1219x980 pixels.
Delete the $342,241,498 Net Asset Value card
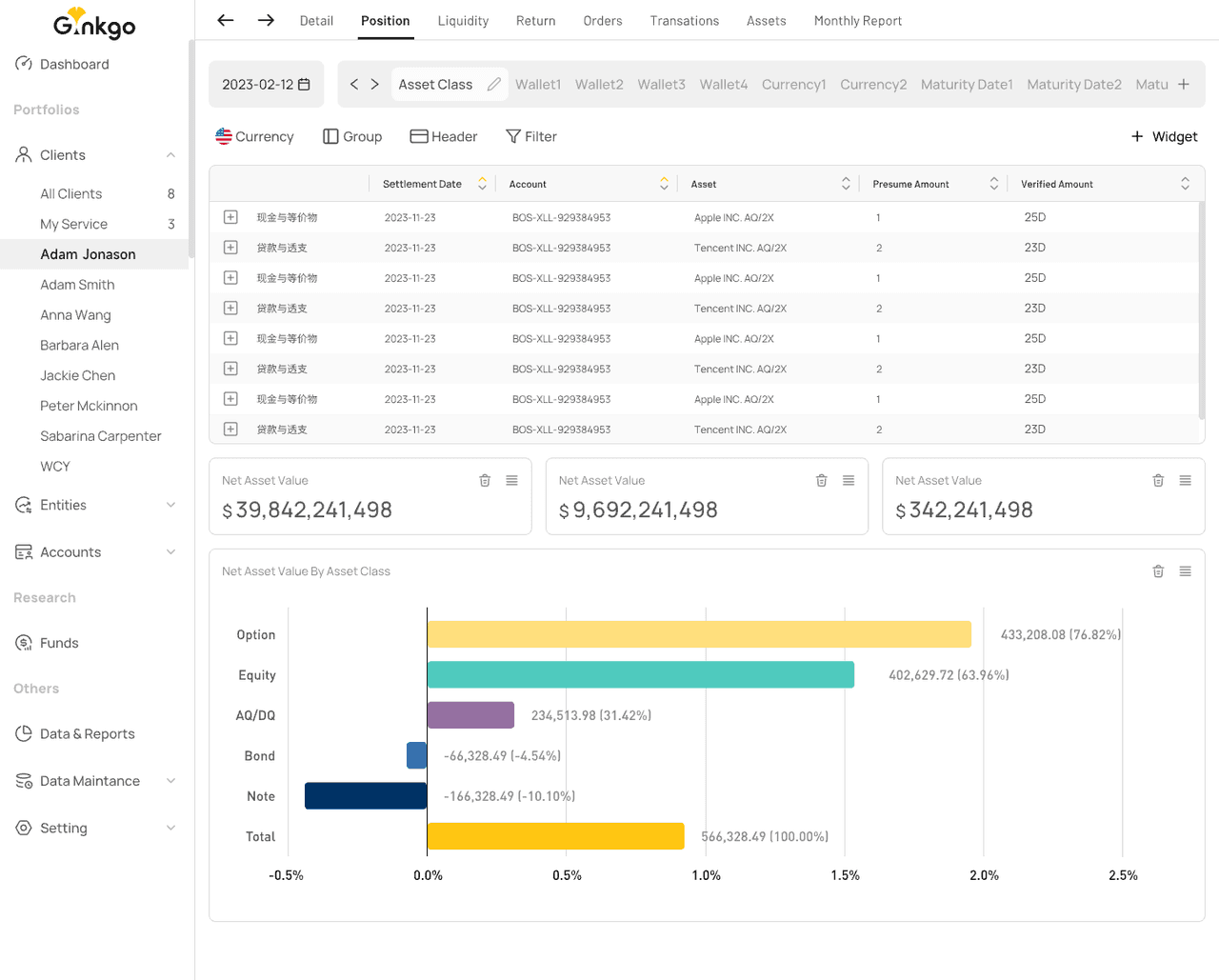click(1158, 481)
